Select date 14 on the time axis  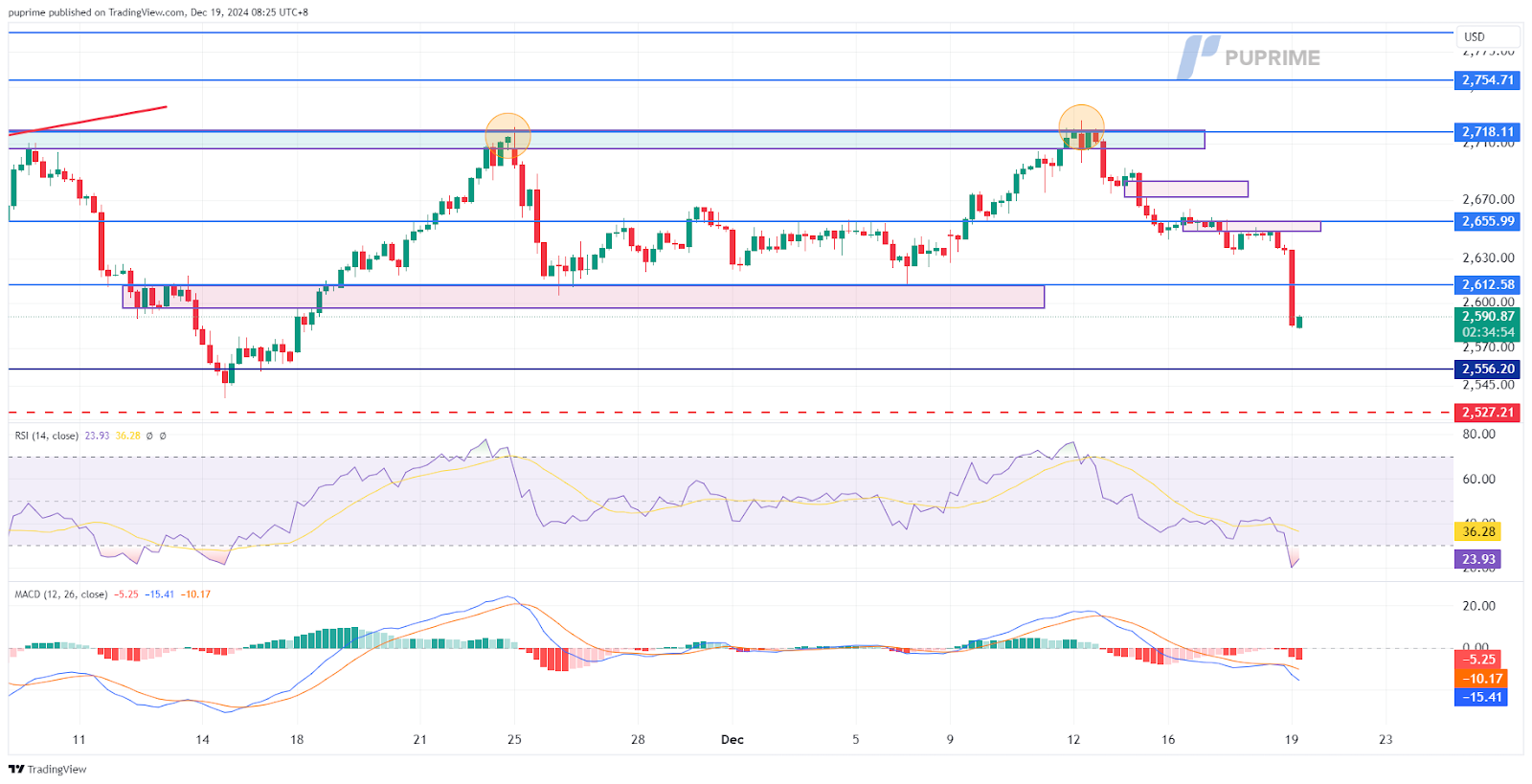202,739
